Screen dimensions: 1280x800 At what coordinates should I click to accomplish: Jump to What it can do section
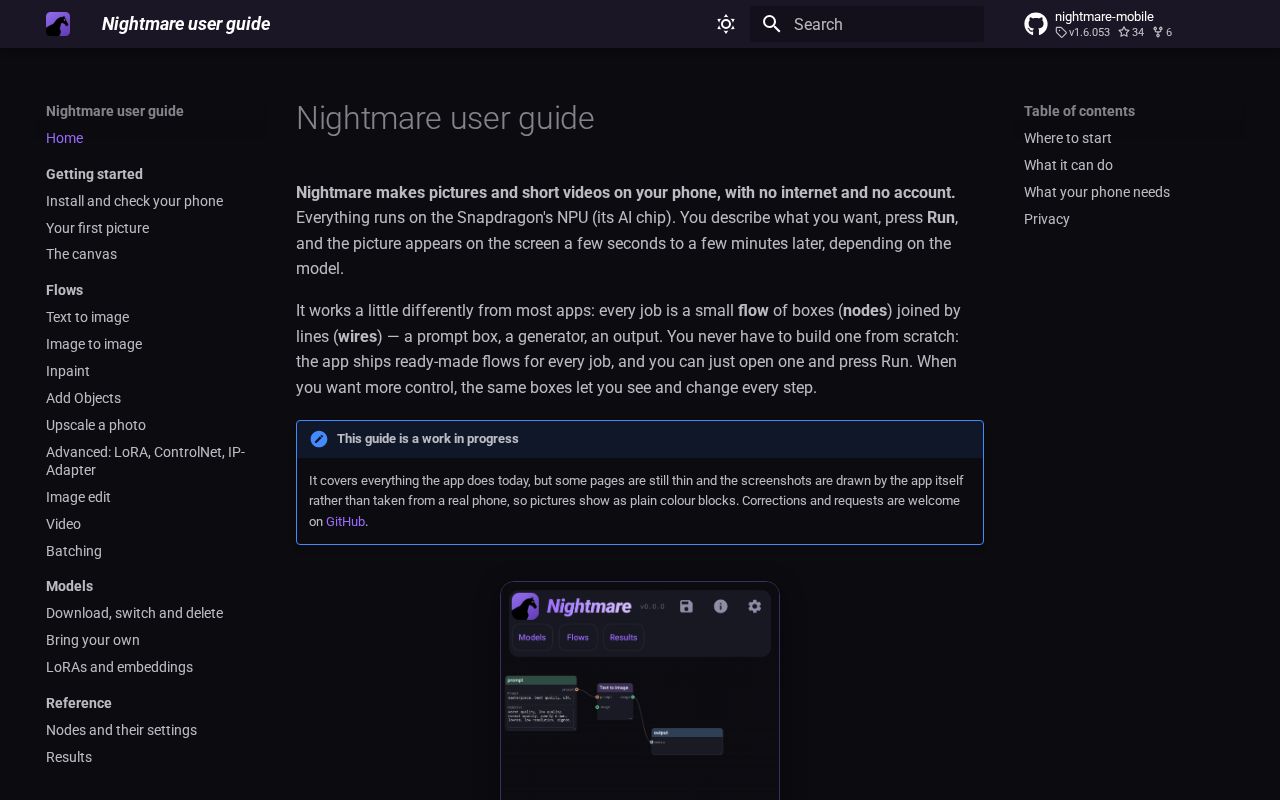1068,165
